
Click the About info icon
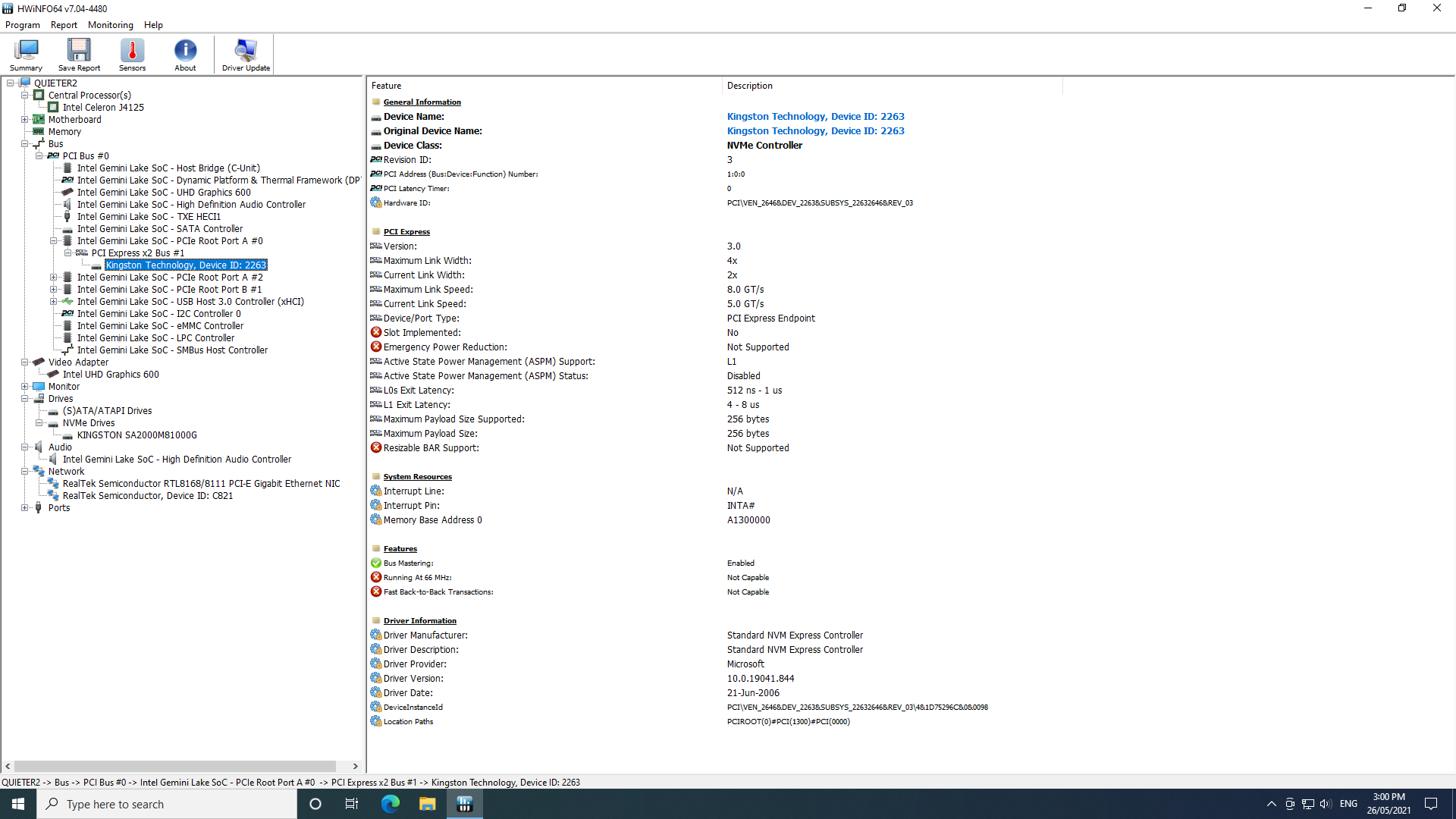tap(185, 55)
